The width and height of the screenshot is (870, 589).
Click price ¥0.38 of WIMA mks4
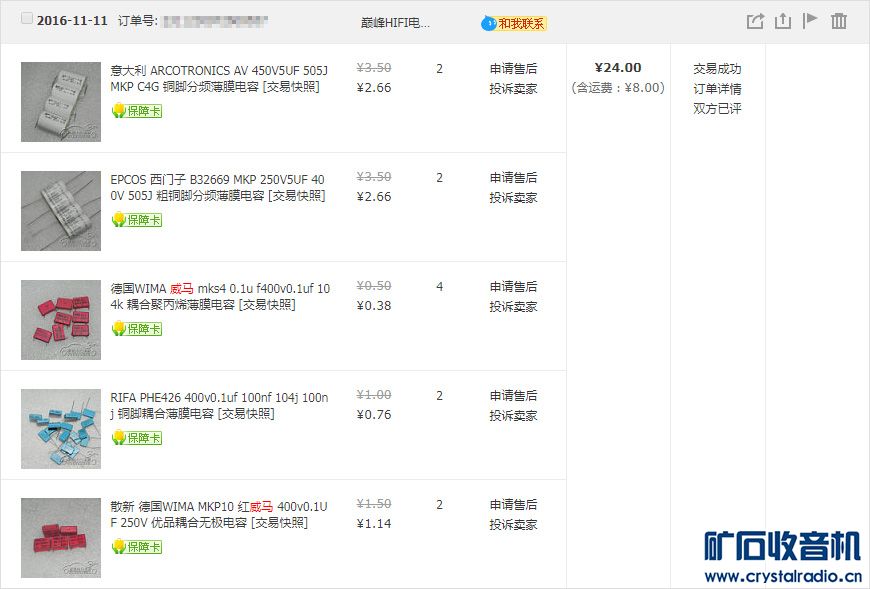click(x=374, y=306)
